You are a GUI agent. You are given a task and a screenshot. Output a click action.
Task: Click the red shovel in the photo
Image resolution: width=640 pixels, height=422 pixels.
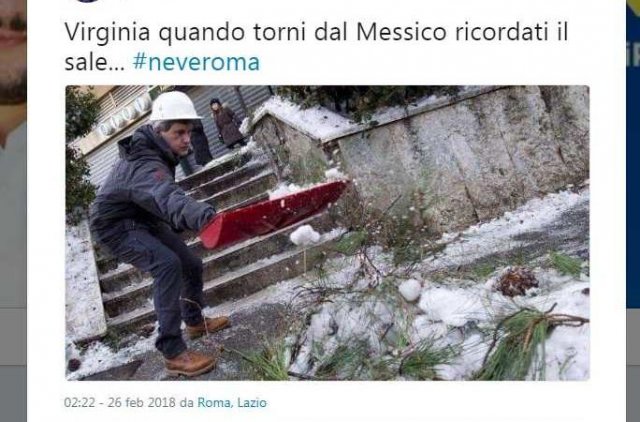coord(273,214)
